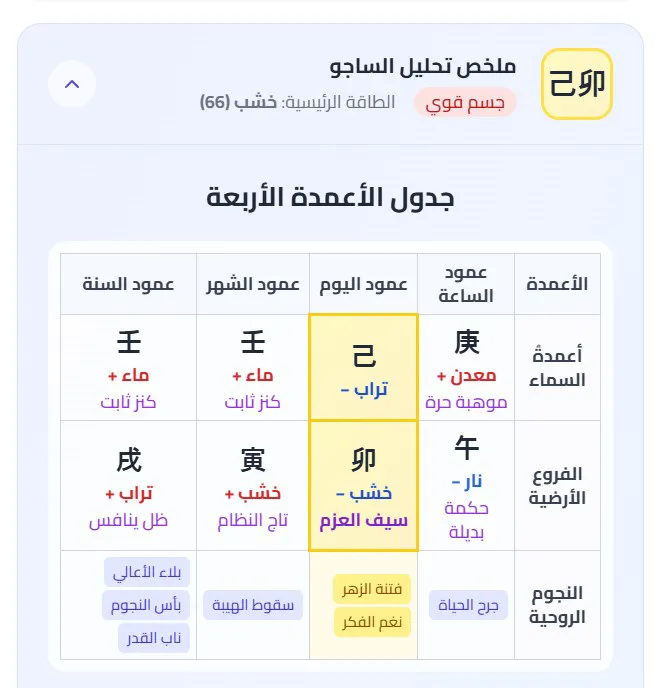664x688 pixels.
Task: Select the 卯 day pillar earthly branch cell
Action: [x=363, y=485]
